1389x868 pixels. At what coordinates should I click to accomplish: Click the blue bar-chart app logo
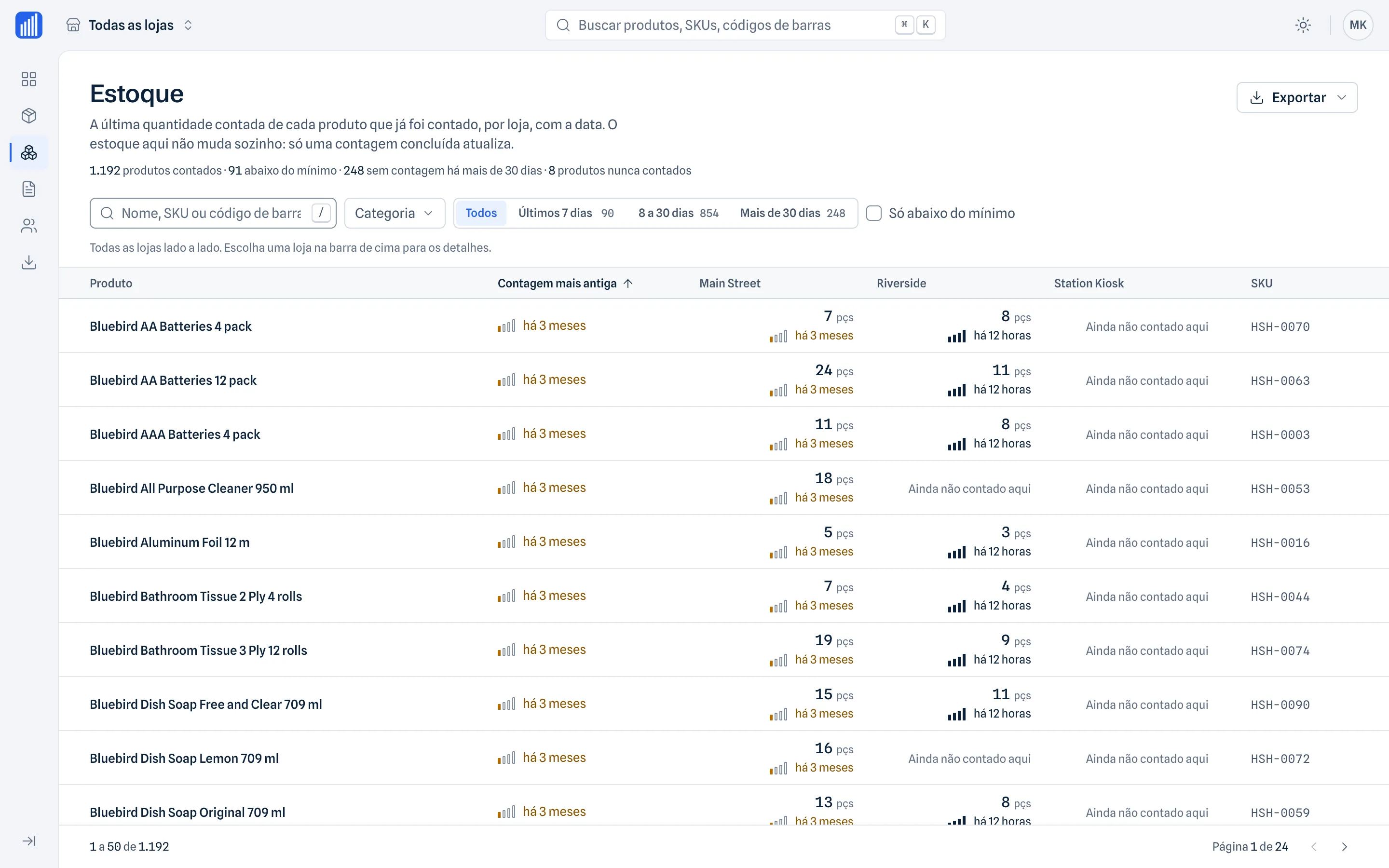point(29,25)
